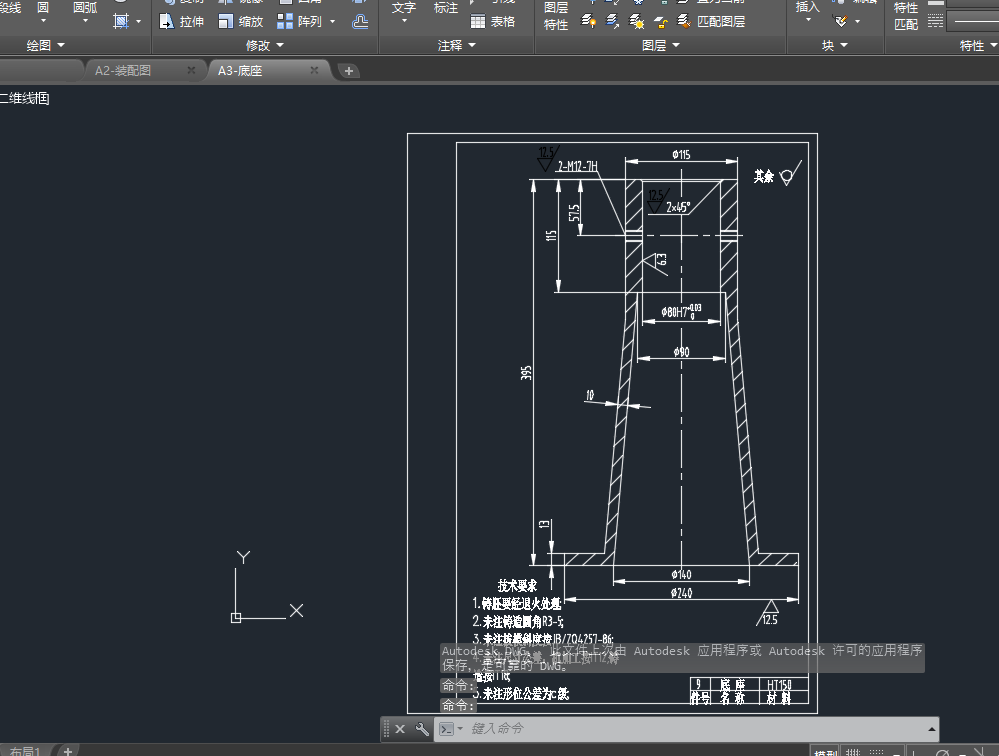Click the hatch tool icon in Draw panel
The height and width of the screenshot is (756, 999).
click(121, 21)
